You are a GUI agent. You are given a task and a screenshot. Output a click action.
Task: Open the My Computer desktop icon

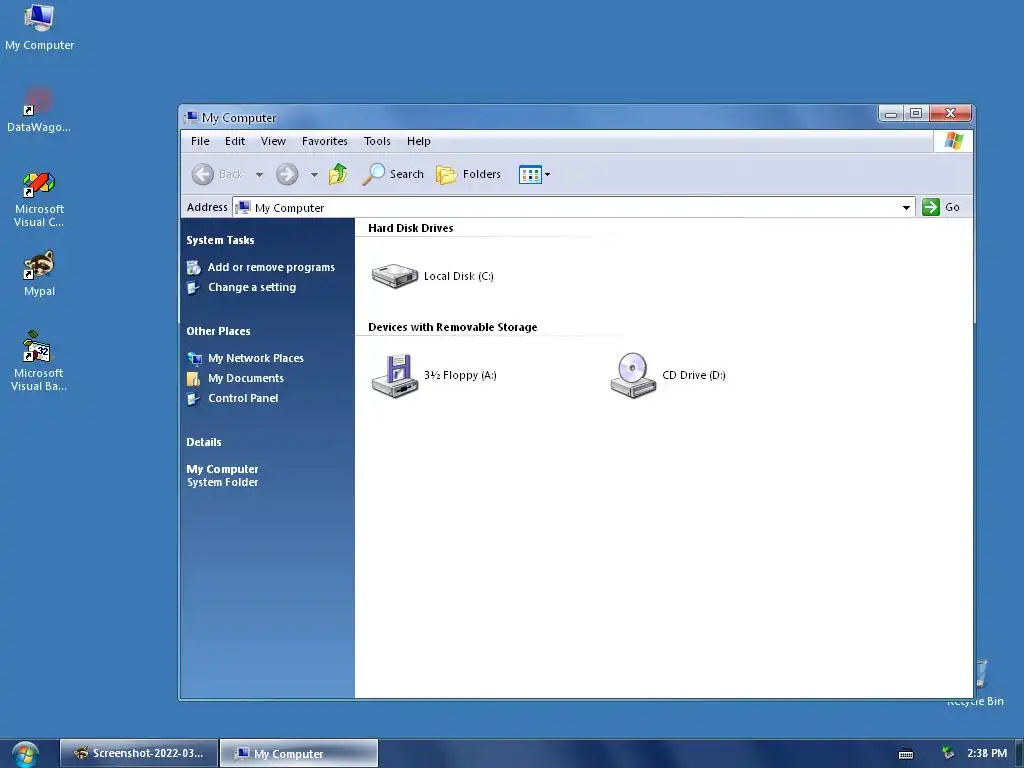click(x=39, y=27)
